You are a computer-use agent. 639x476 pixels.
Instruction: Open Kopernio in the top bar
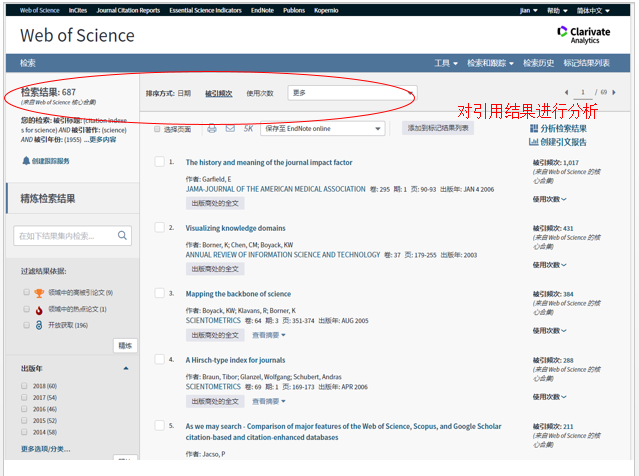click(x=326, y=10)
